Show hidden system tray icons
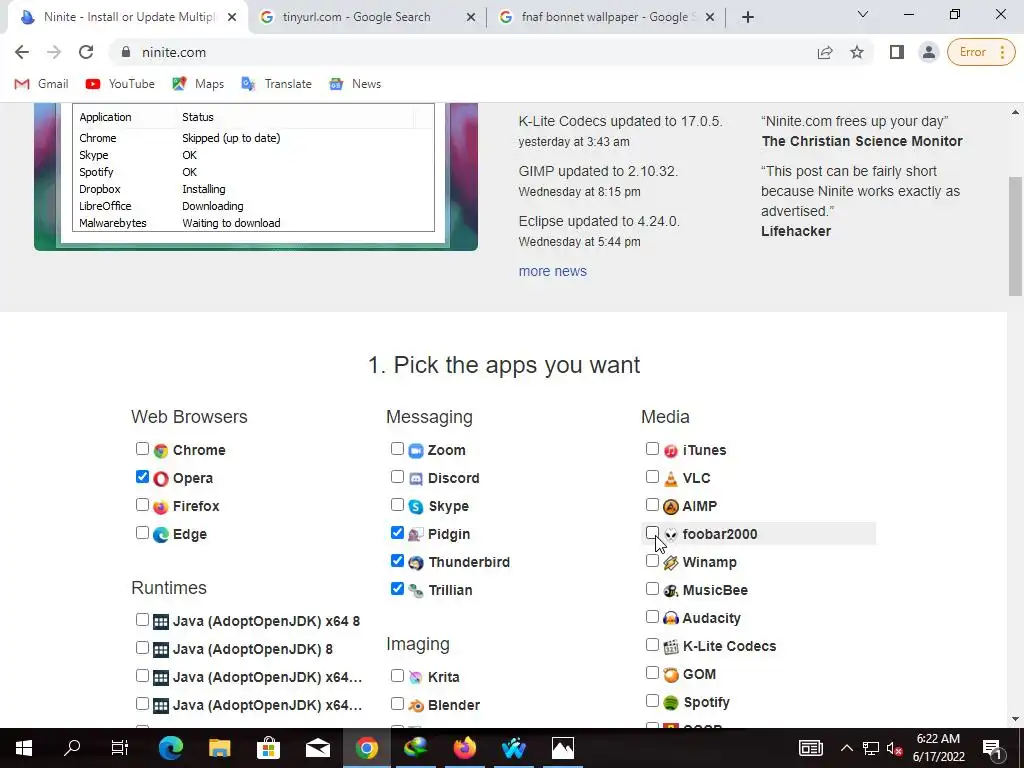Image resolution: width=1024 pixels, height=768 pixels. [846, 748]
